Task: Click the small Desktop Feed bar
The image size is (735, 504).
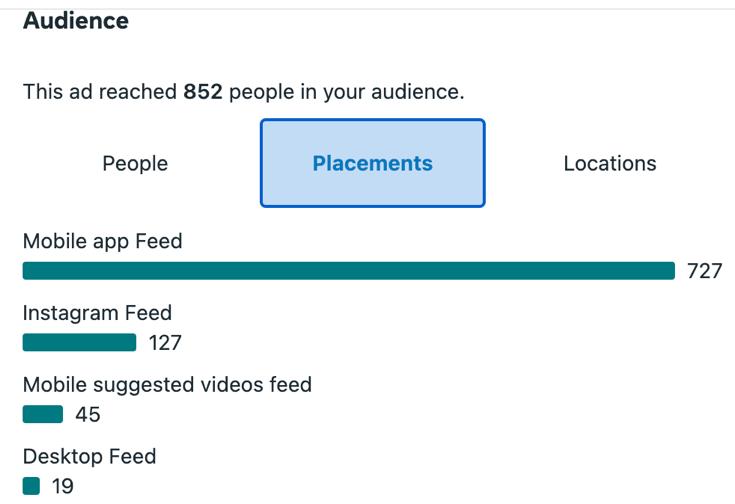Action: pos(31,486)
